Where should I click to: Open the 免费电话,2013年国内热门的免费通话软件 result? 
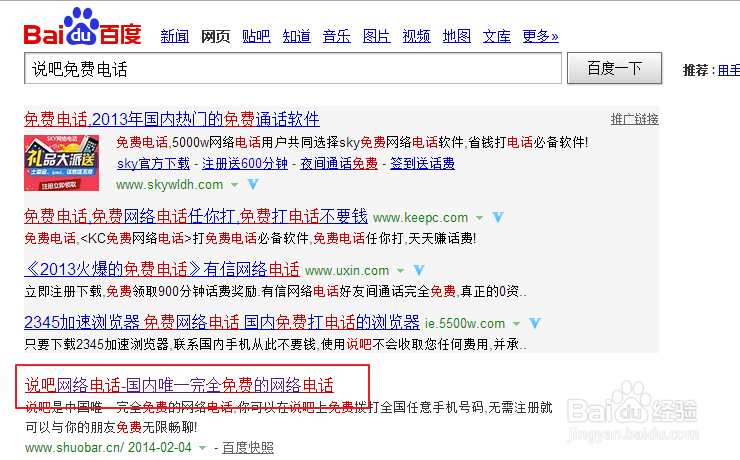(x=172, y=119)
